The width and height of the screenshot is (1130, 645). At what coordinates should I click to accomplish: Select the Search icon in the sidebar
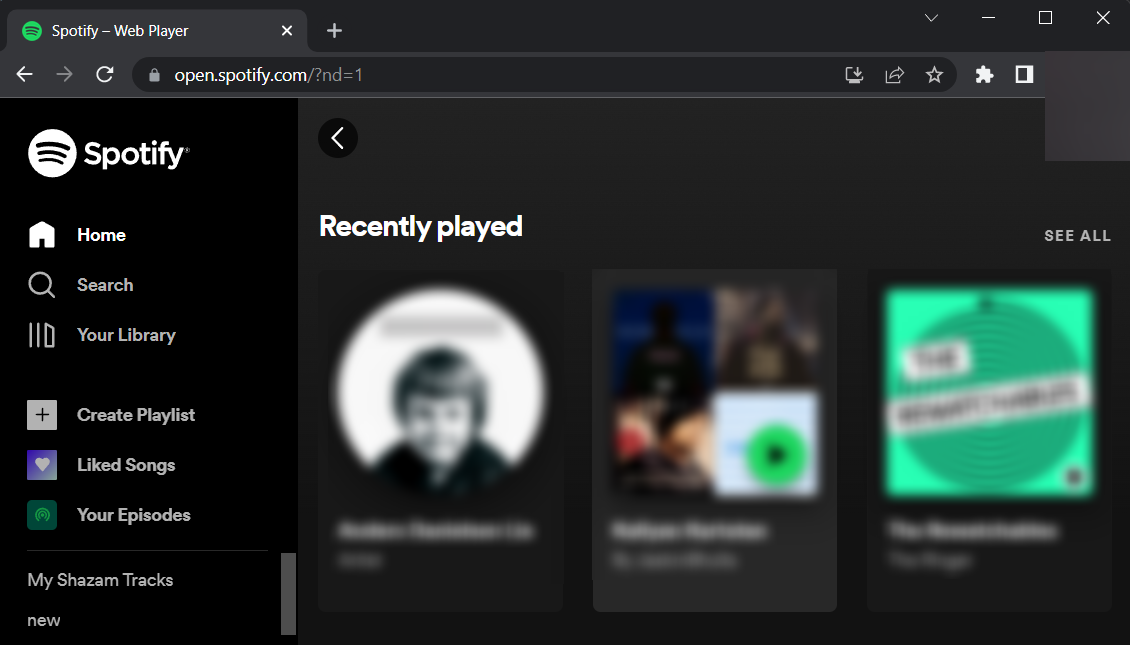(x=41, y=284)
